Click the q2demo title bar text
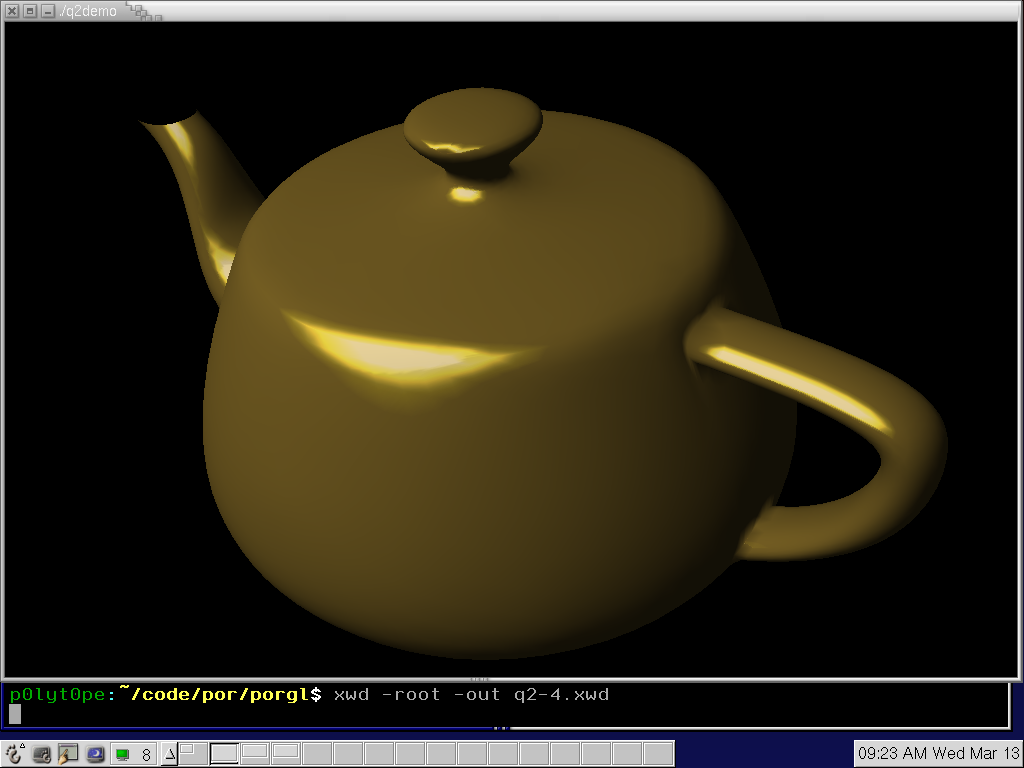The width and height of the screenshot is (1024, 768). pos(89,11)
